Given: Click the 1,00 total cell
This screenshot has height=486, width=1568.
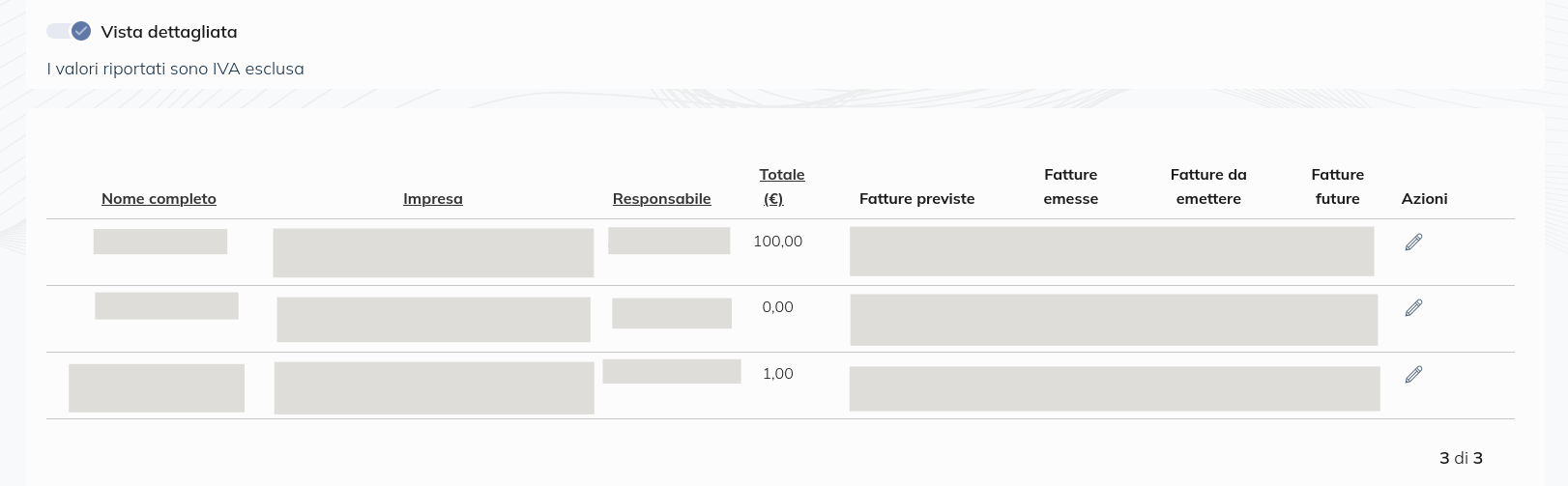Looking at the screenshot, I should click(777, 373).
